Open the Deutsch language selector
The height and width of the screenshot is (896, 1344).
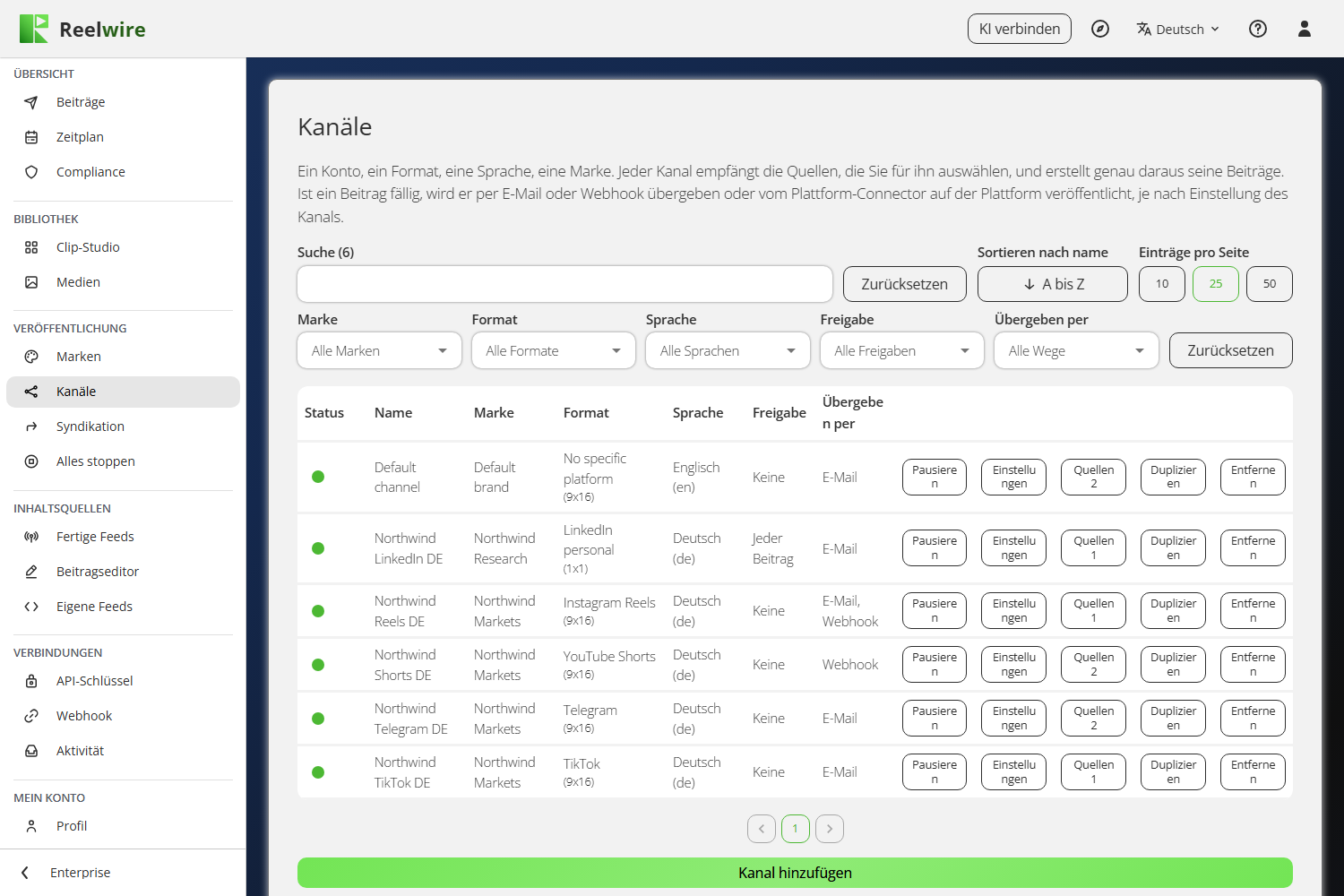pos(1178,29)
